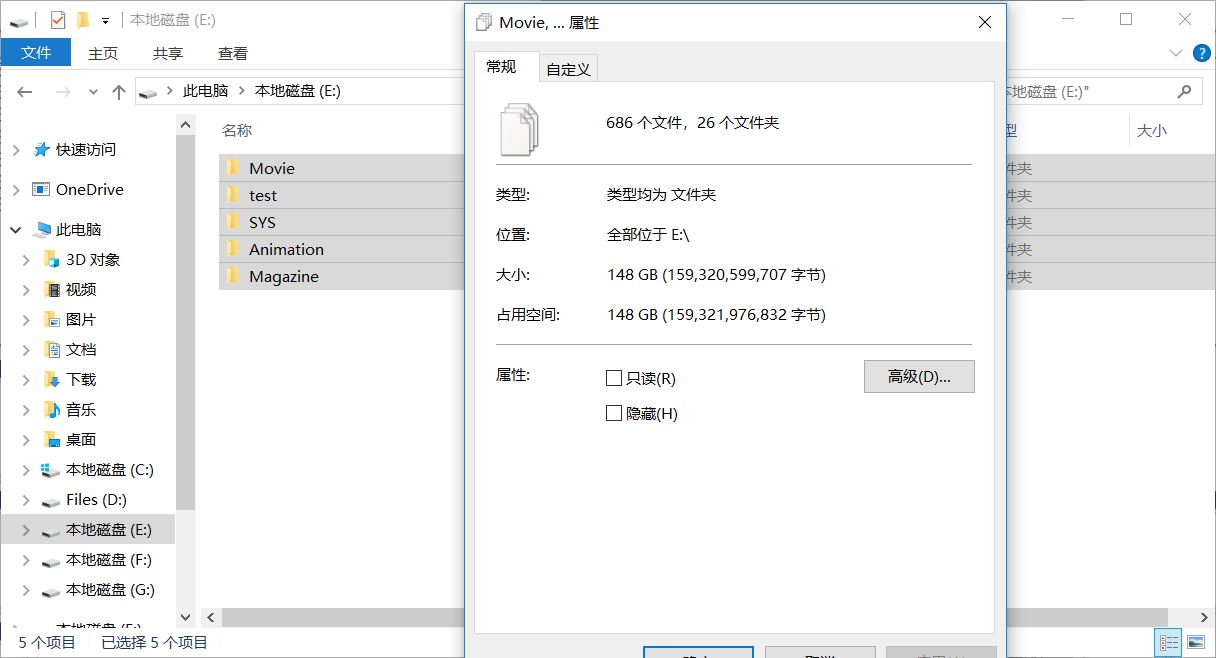Enable the 隐藏(H) checkbox

pyautogui.click(x=614, y=413)
